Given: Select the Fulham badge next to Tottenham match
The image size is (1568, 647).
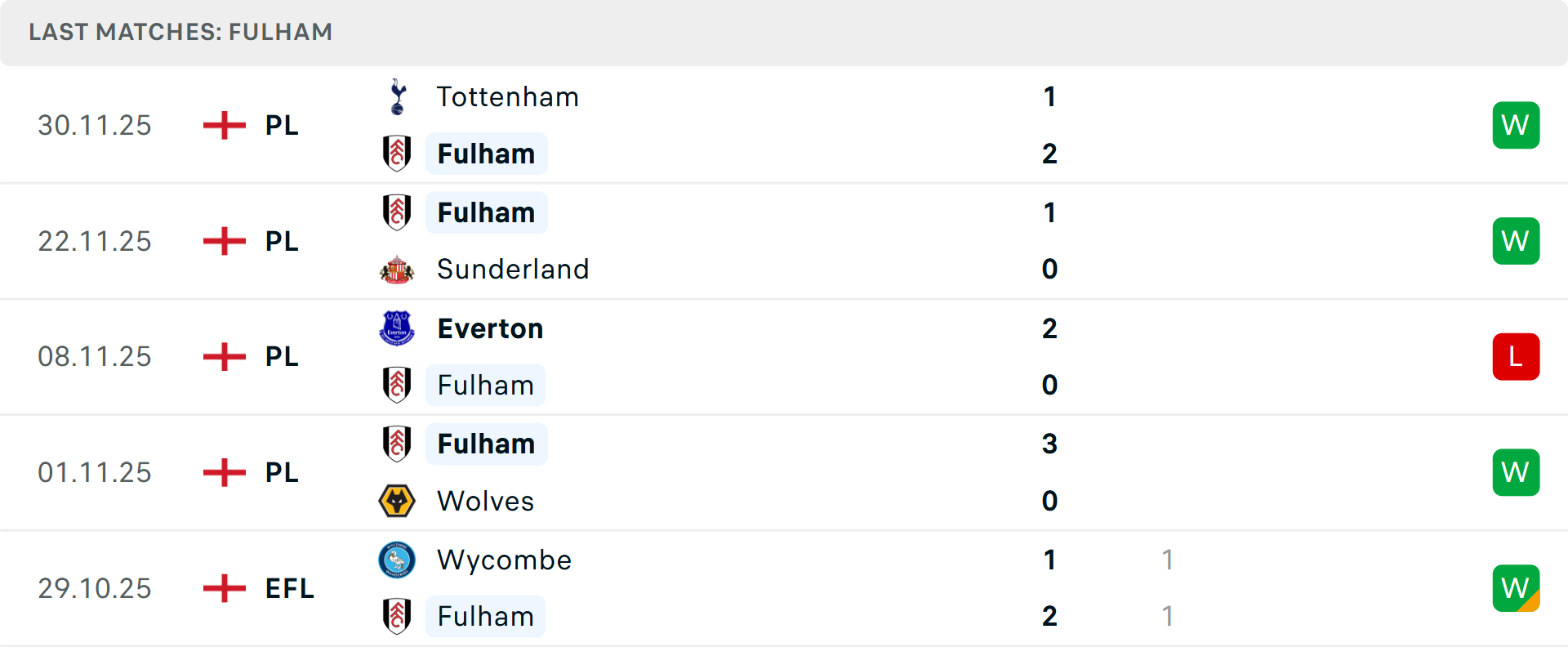Looking at the screenshot, I should (398, 154).
